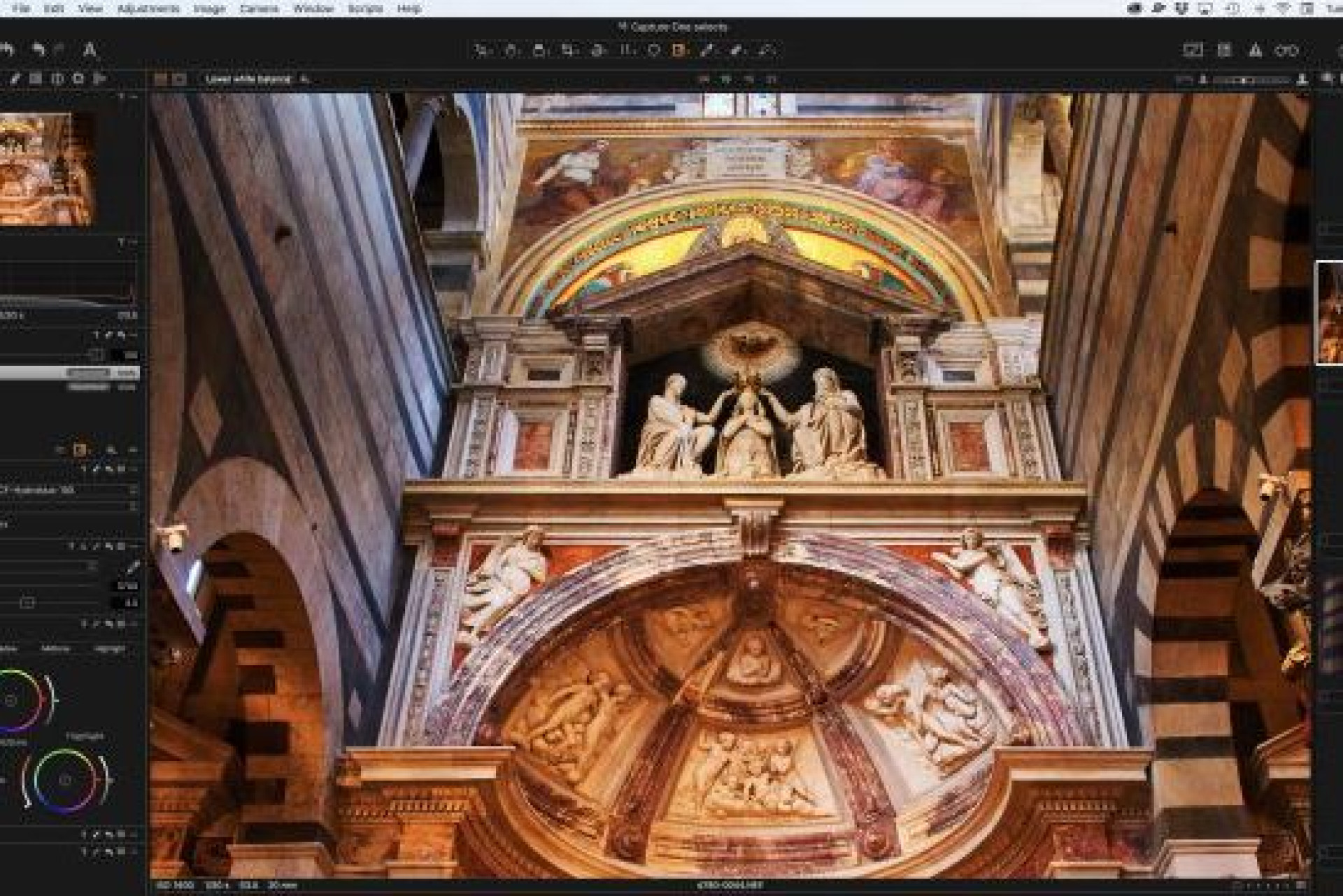Screen dimensions: 1343x896
Task: Open the Edit menu
Action: pos(53,8)
